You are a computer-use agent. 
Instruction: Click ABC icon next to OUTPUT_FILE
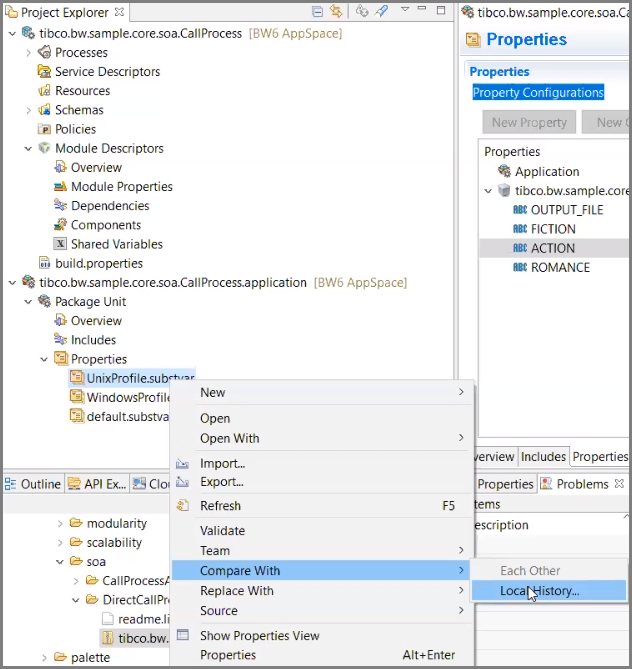click(x=520, y=210)
